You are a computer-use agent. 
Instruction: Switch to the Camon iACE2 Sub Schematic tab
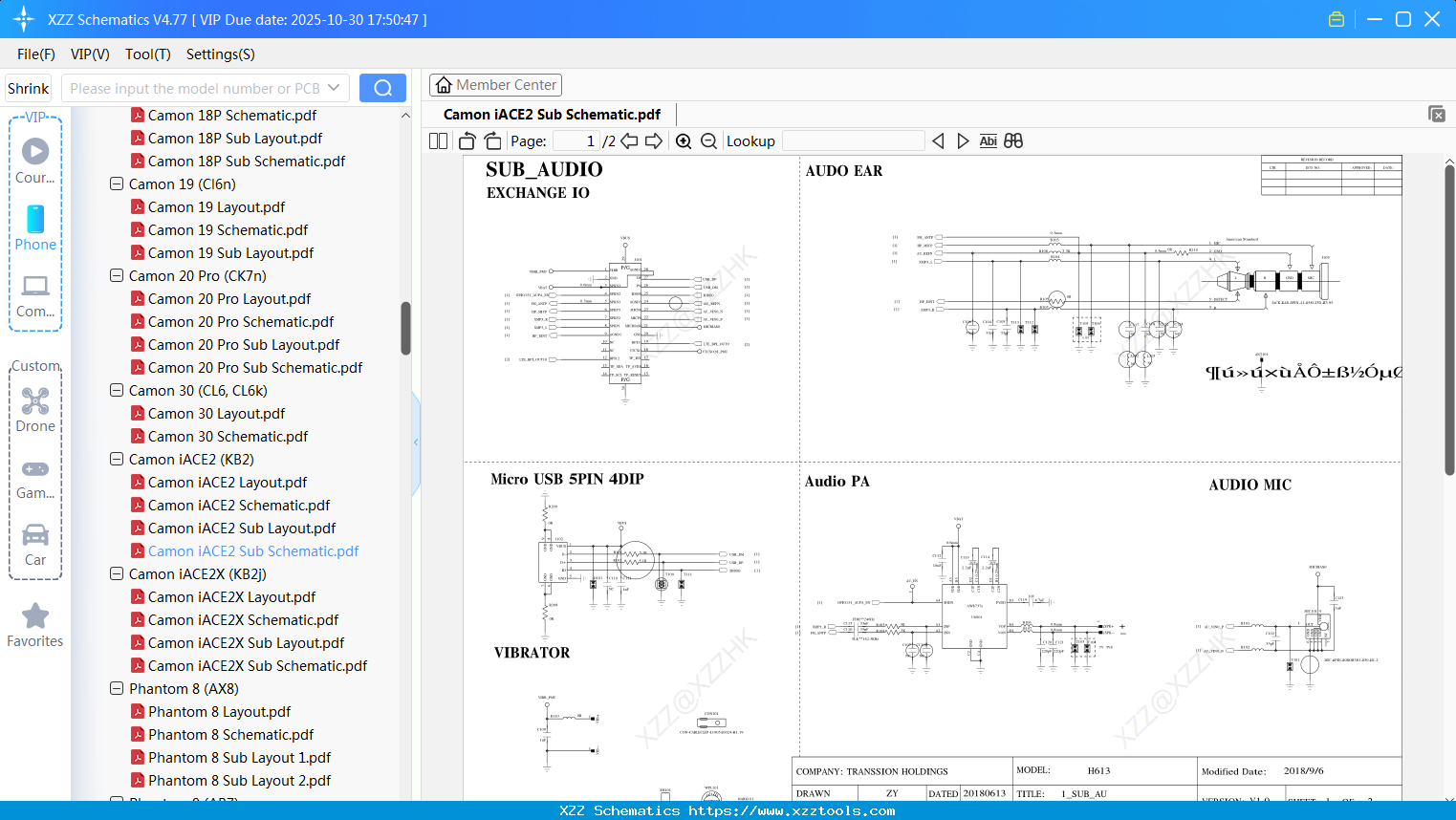tap(552, 114)
